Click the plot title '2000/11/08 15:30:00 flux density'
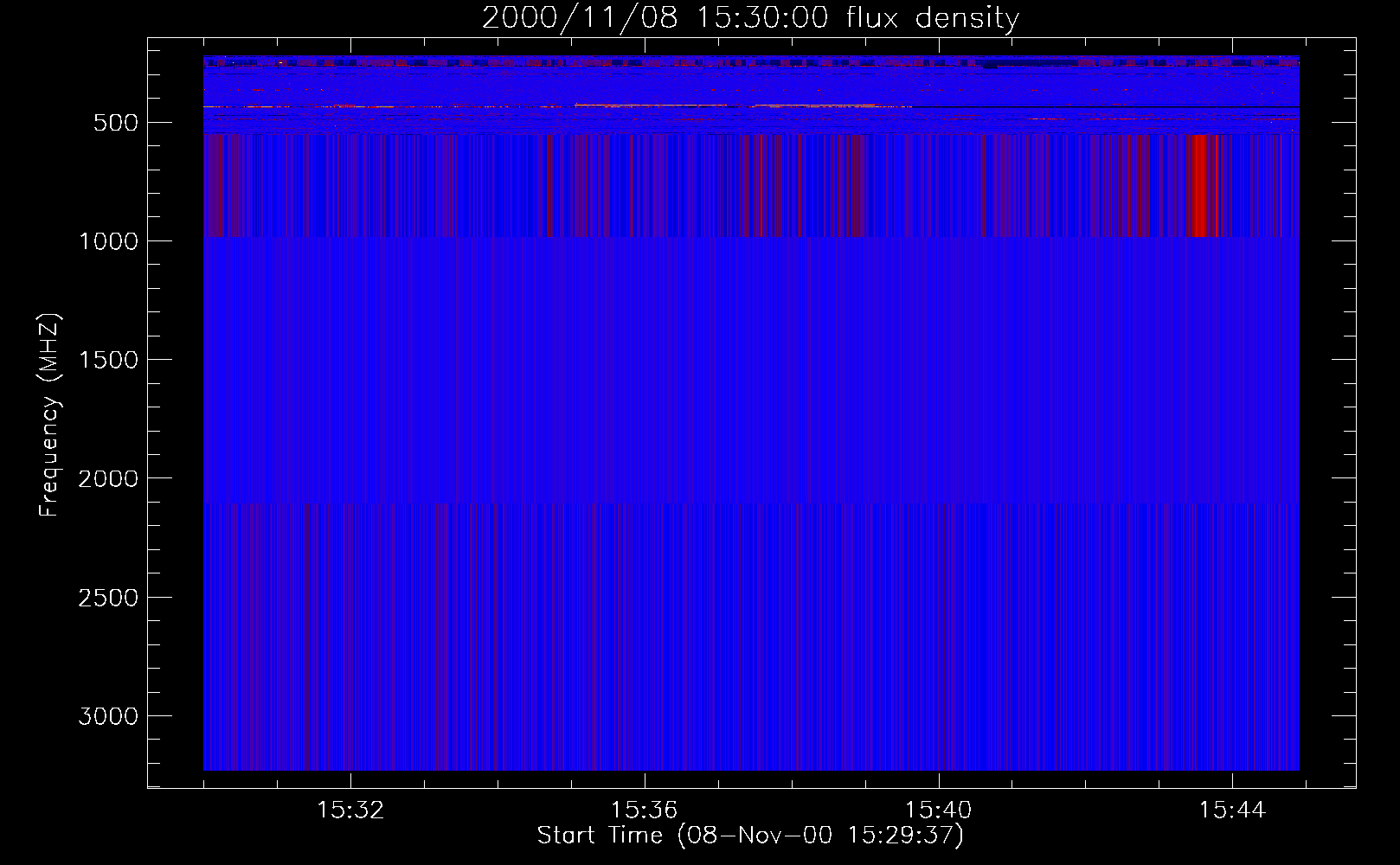 click(x=750, y=17)
